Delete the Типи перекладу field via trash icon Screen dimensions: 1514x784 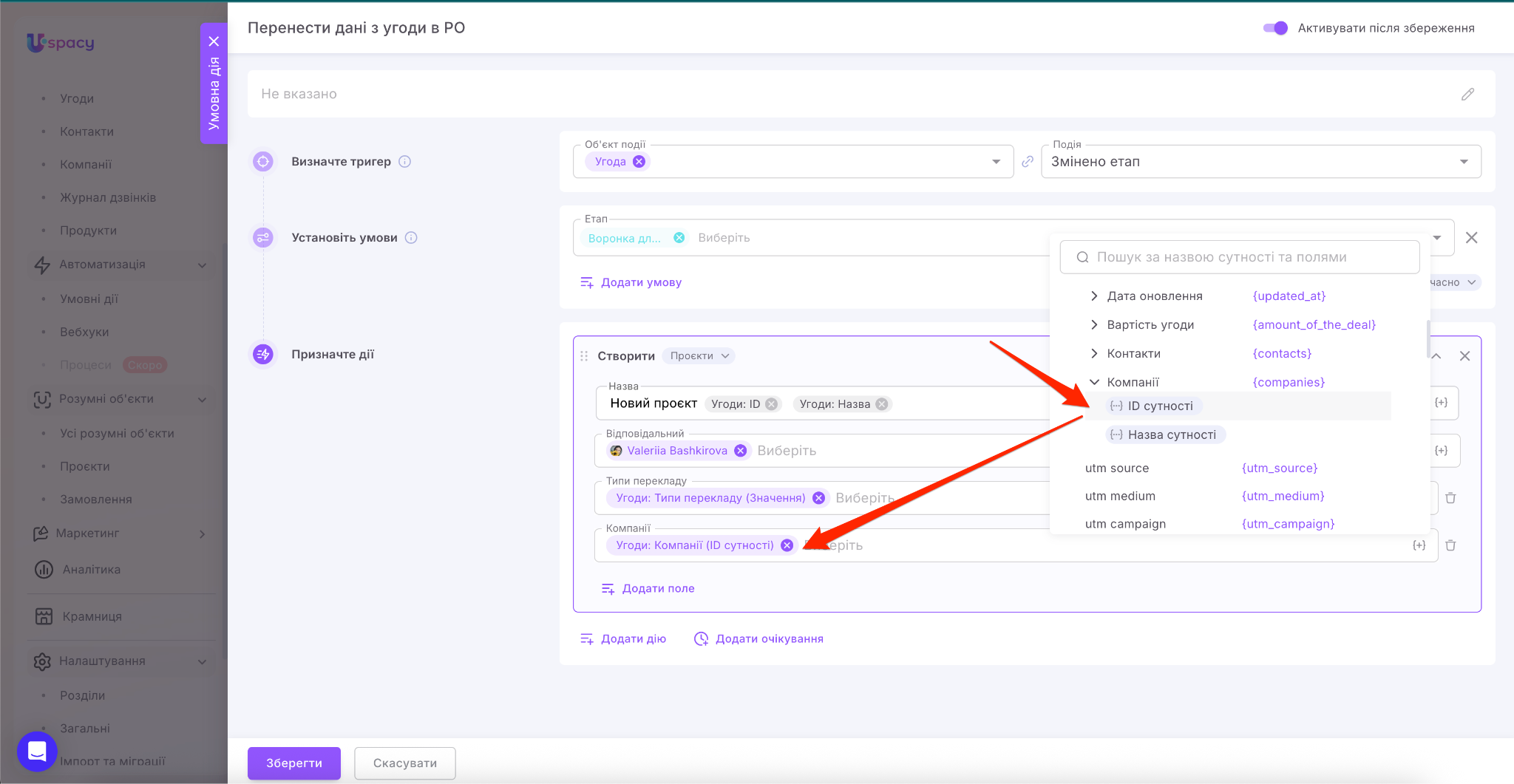[1450, 498]
